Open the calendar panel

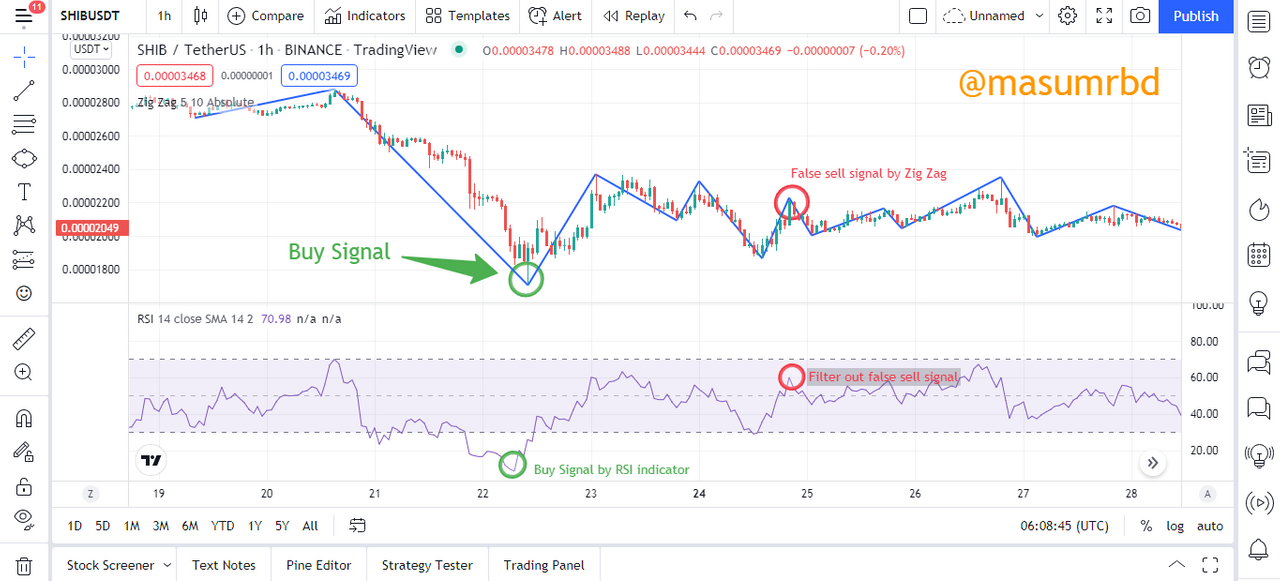pyautogui.click(x=1260, y=255)
